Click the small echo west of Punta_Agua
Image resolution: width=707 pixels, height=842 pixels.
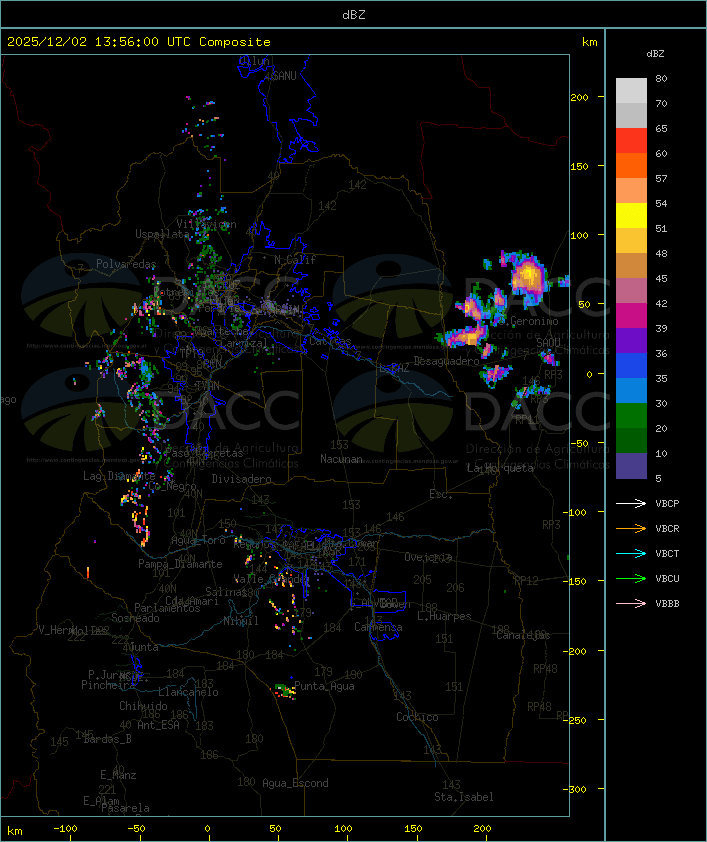click(x=285, y=692)
